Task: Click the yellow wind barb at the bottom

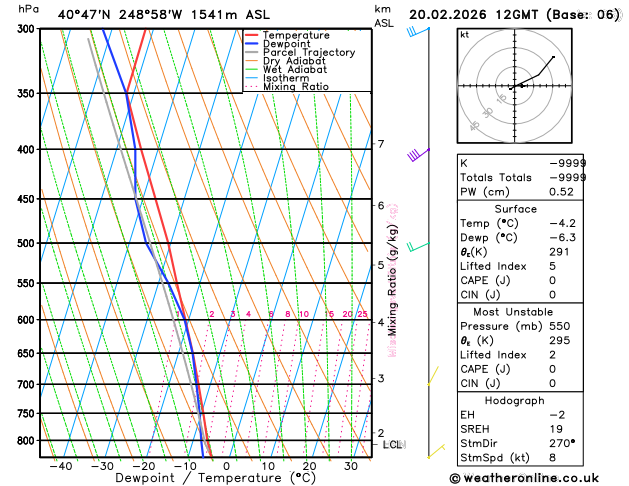Action: [436, 453]
